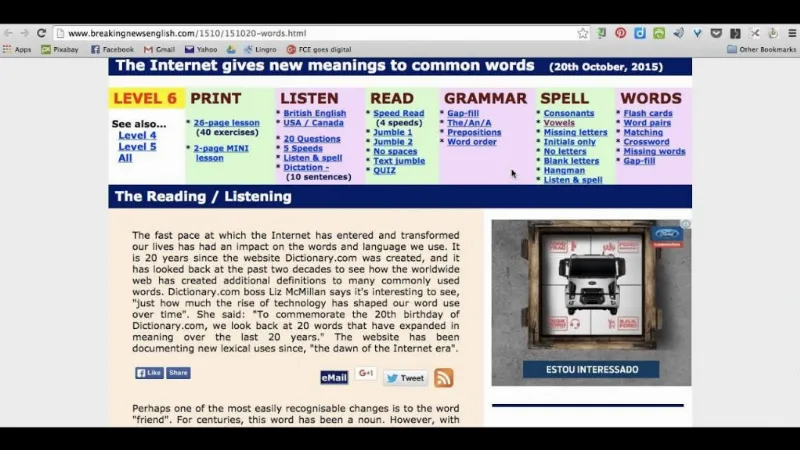Screen dimensions: 800x450
Task: Click the URL address bar
Action: 321,33
